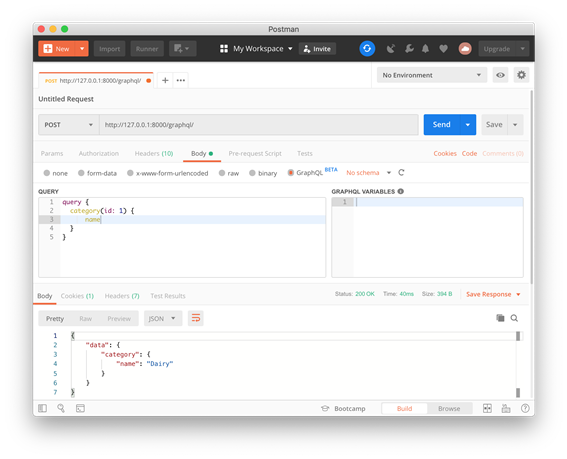Click the request URL field

(259, 125)
